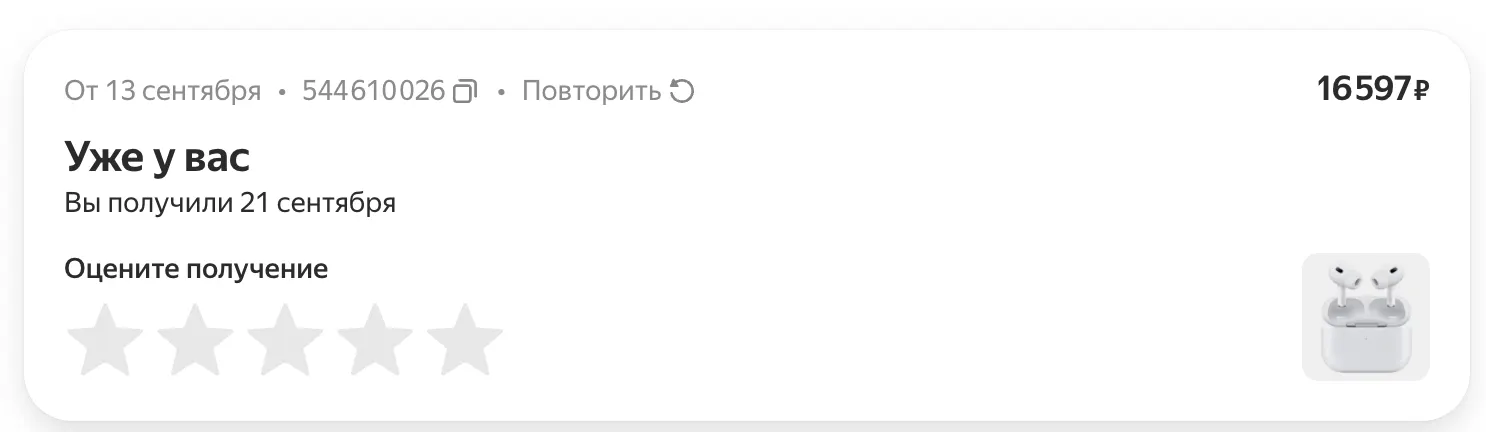Click the circular repeat arrow icon

tap(681, 92)
